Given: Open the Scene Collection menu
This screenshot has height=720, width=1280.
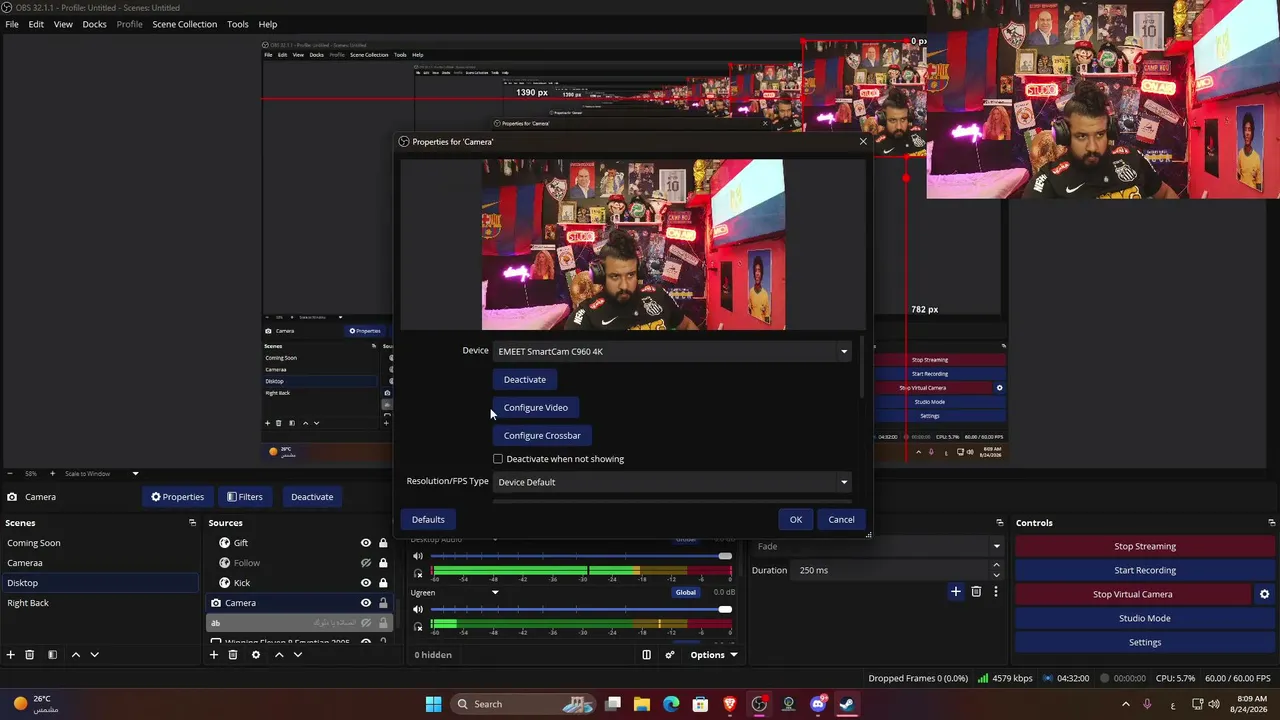Looking at the screenshot, I should pyautogui.click(x=184, y=24).
